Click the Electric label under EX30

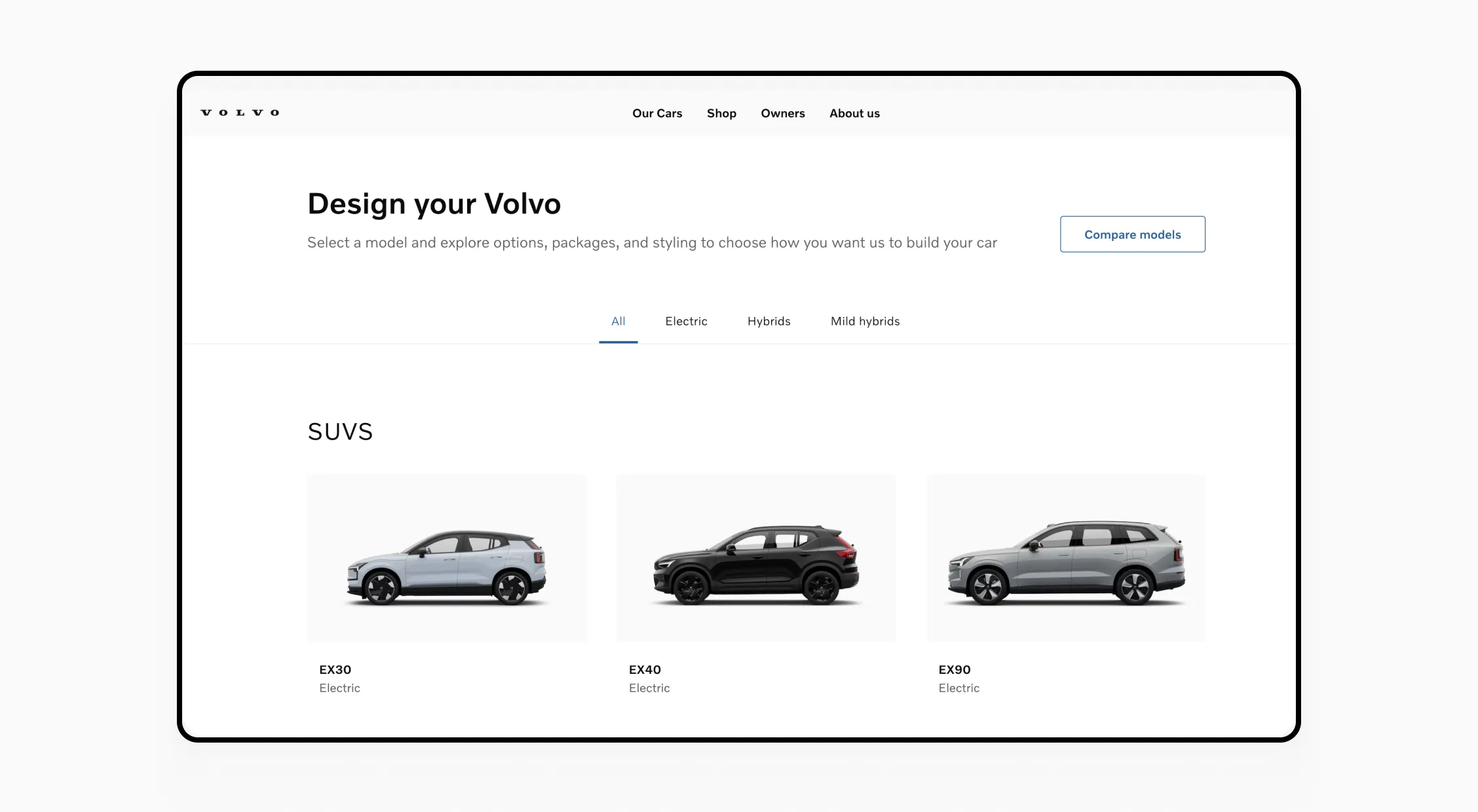point(339,688)
